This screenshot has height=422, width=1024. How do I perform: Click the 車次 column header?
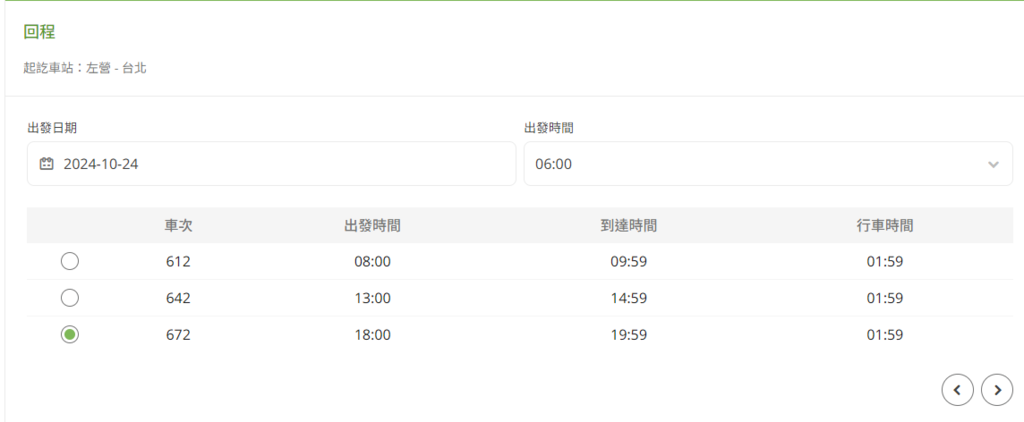(x=178, y=226)
